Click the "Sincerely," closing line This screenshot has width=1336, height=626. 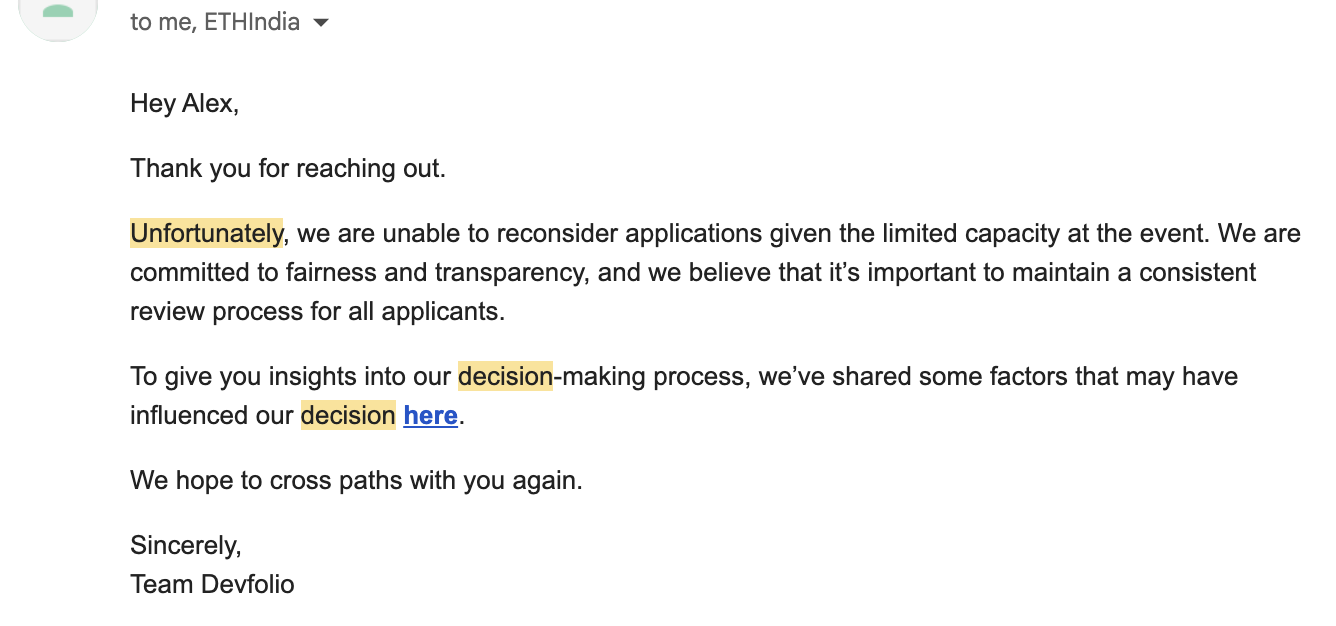[185, 545]
